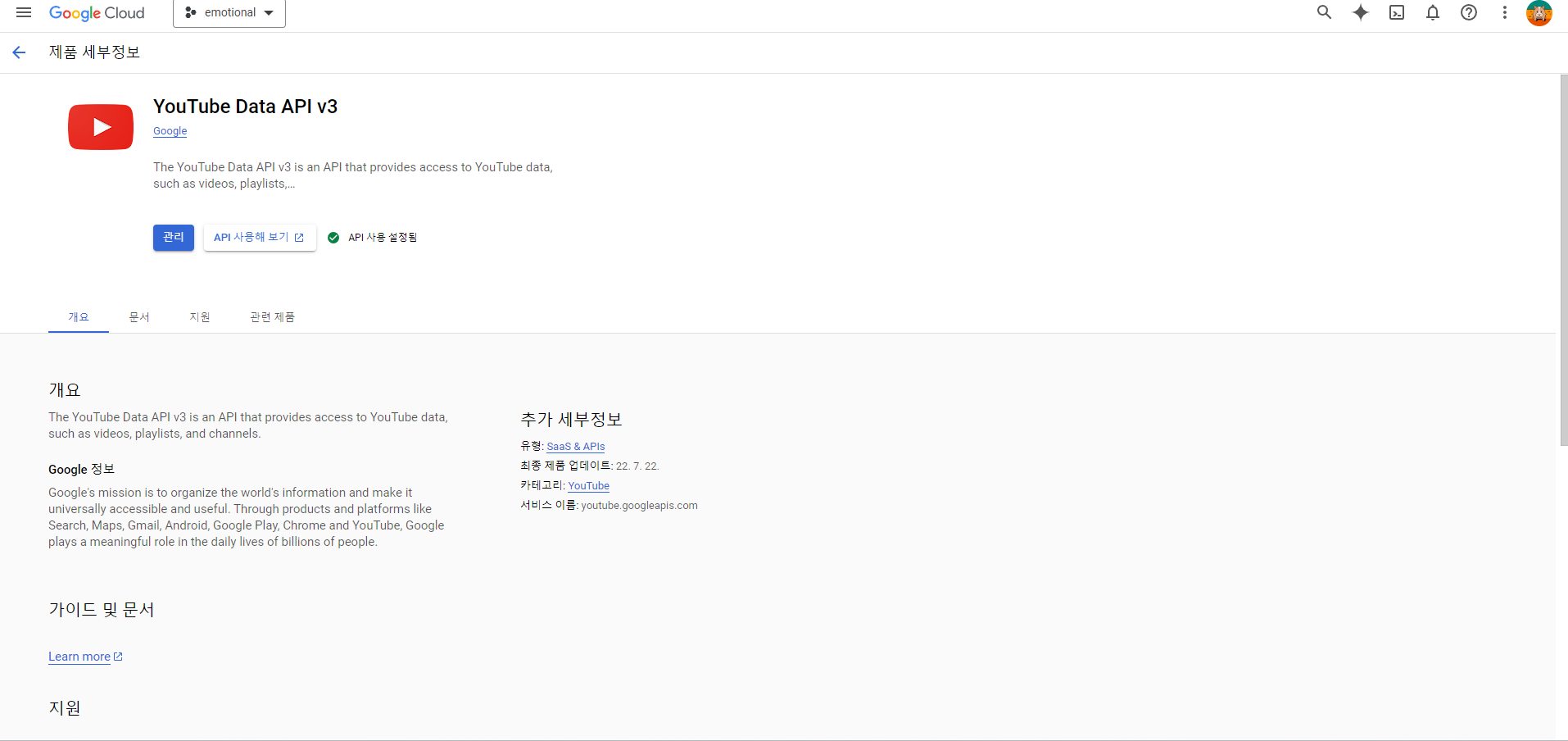Viewport: 1568px width, 741px height.
Task: Click the green API enabled checkmark icon
Action: coord(333,238)
